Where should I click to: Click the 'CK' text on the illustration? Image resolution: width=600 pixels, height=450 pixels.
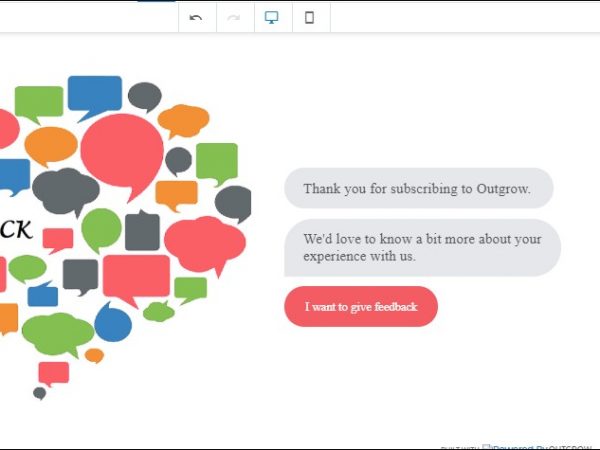(x=16, y=229)
